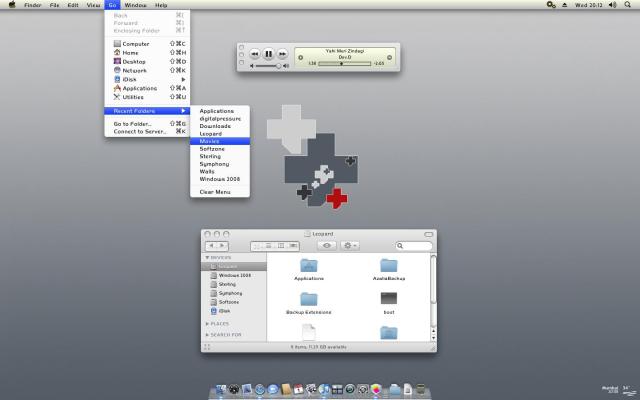Click the Finder search field
This screenshot has height=400, width=640.
[x=414, y=246]
